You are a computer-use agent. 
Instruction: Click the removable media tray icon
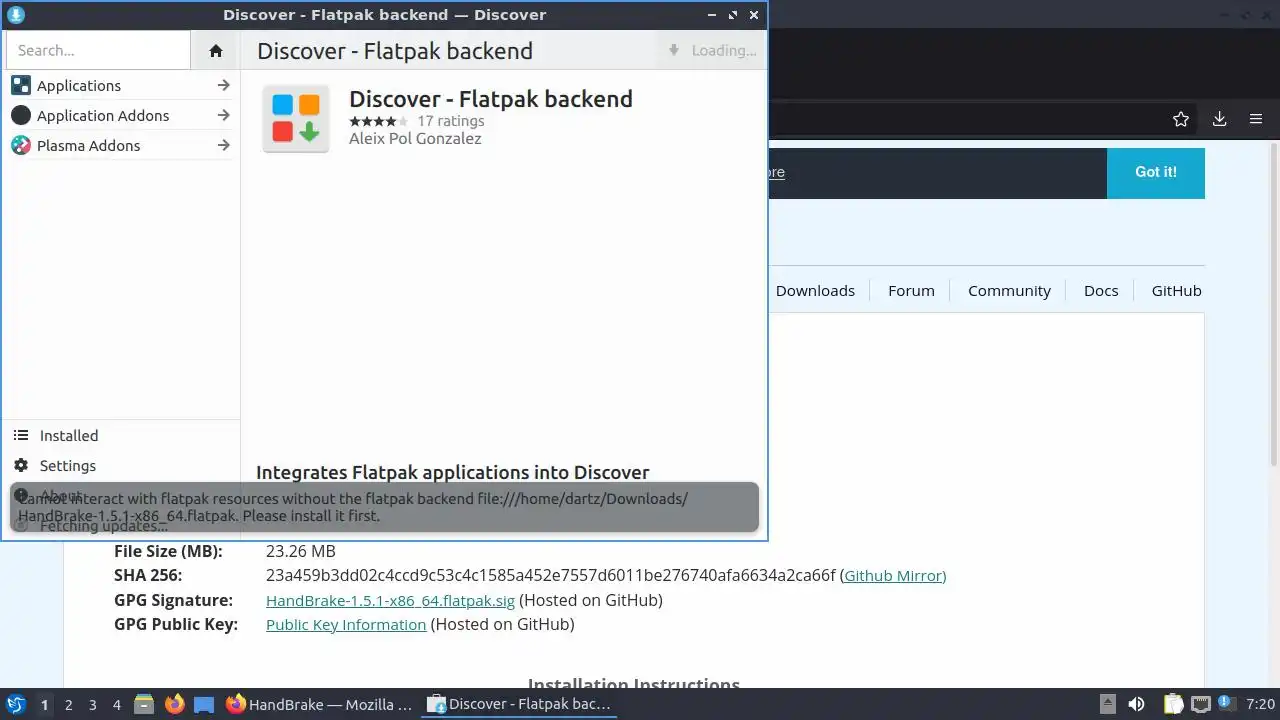click(1108, 705)
